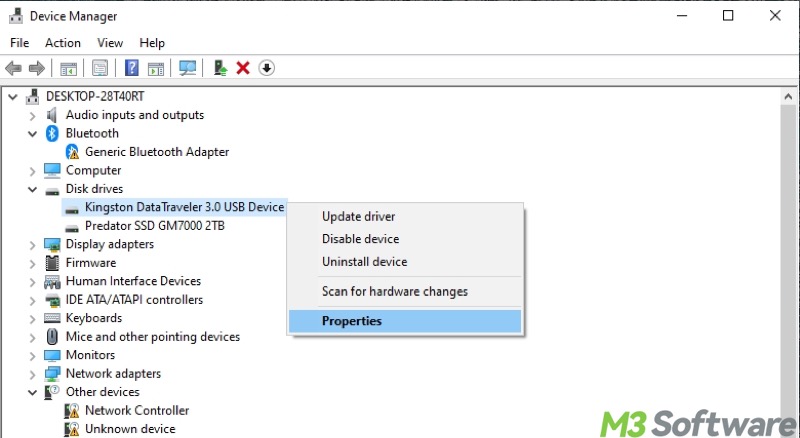The image size is (800, 438).
Task: Click the Monitors category icon
Action: (52, 355)
